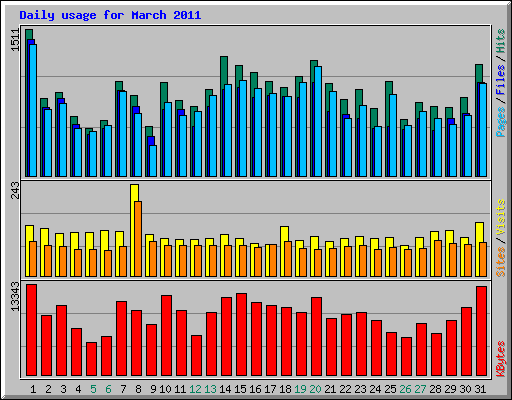This screenshot has height=400, width=512.
Task: Click the cyan pages bar for day 20
Action: point(318,121)
